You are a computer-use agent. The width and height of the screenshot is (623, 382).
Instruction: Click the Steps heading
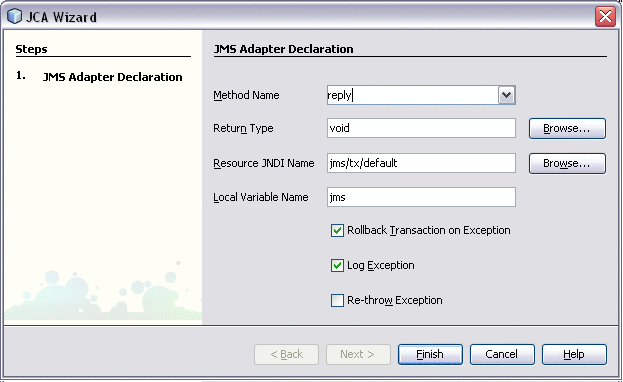click(31, 49)
